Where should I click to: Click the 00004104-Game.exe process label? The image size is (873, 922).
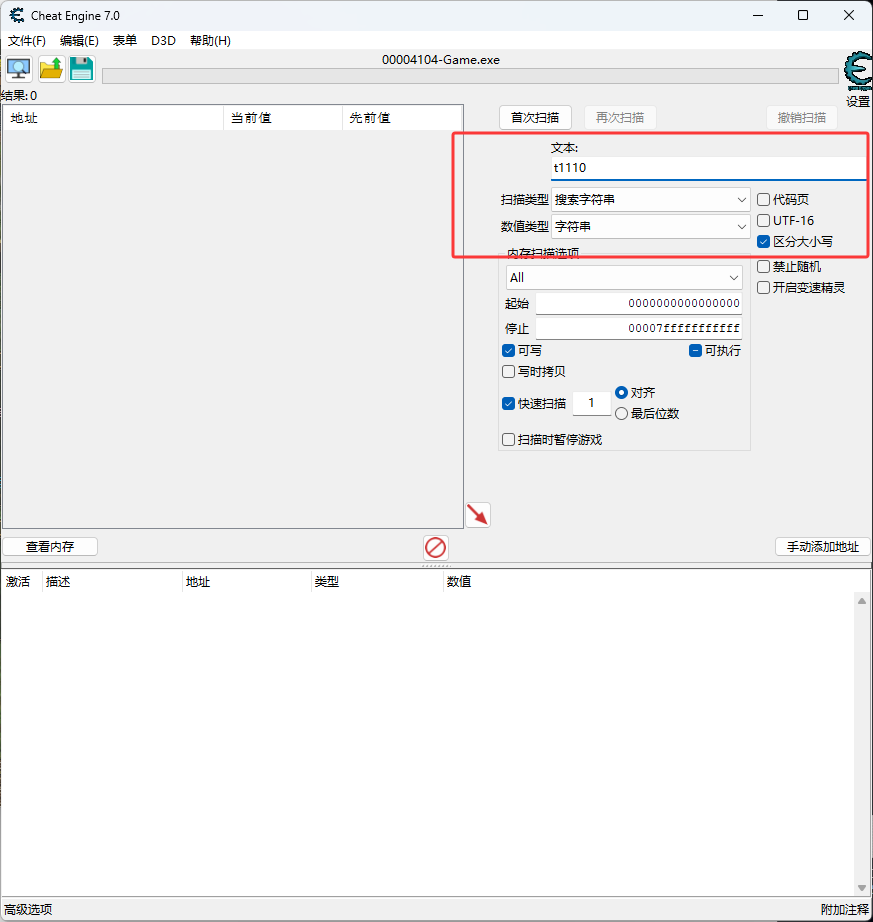[x=441, y=60]
